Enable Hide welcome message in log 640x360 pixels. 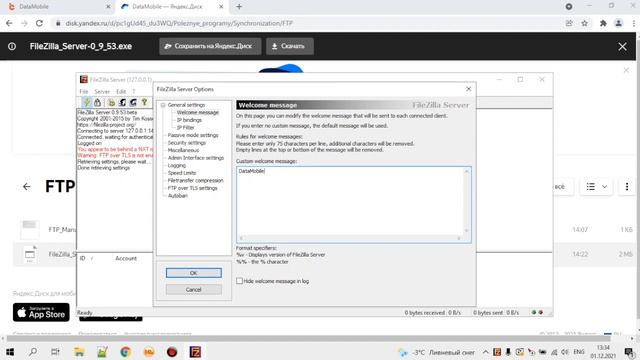pyautogui.click(x=239, y=281)
